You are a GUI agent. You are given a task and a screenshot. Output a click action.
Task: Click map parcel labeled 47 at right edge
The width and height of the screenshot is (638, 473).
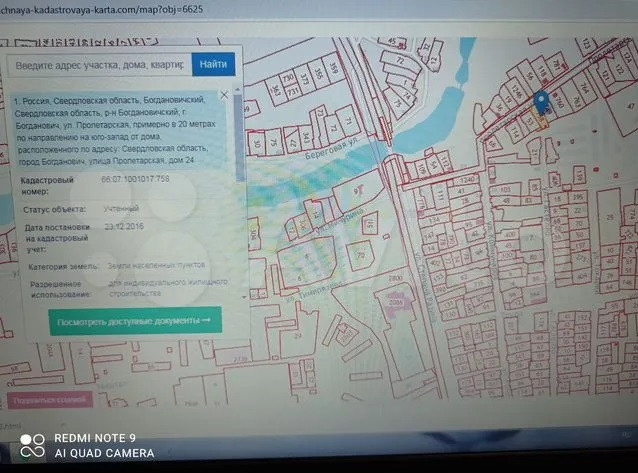631,106
